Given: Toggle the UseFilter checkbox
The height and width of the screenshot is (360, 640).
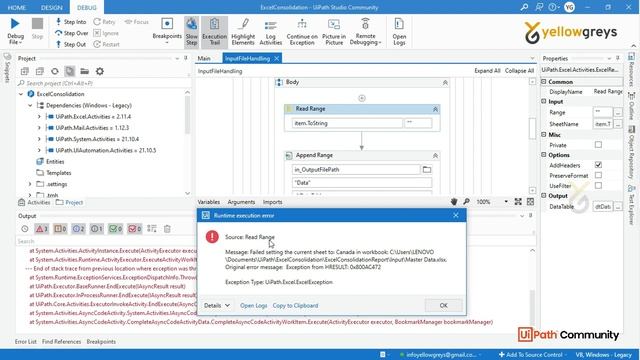Looking at the screenshot, I should click(598, 185).
